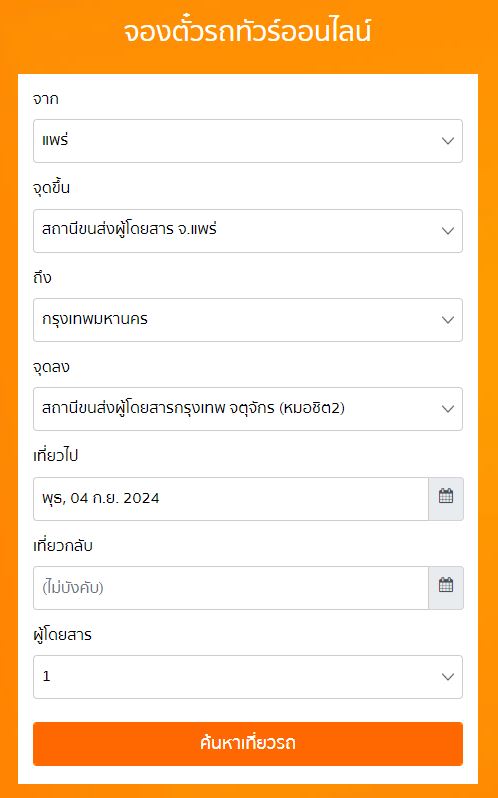Expand the กรุงเทพมหานคร destination dropdown
Viewport: 498px width, 798px height.
coord(248,320)
